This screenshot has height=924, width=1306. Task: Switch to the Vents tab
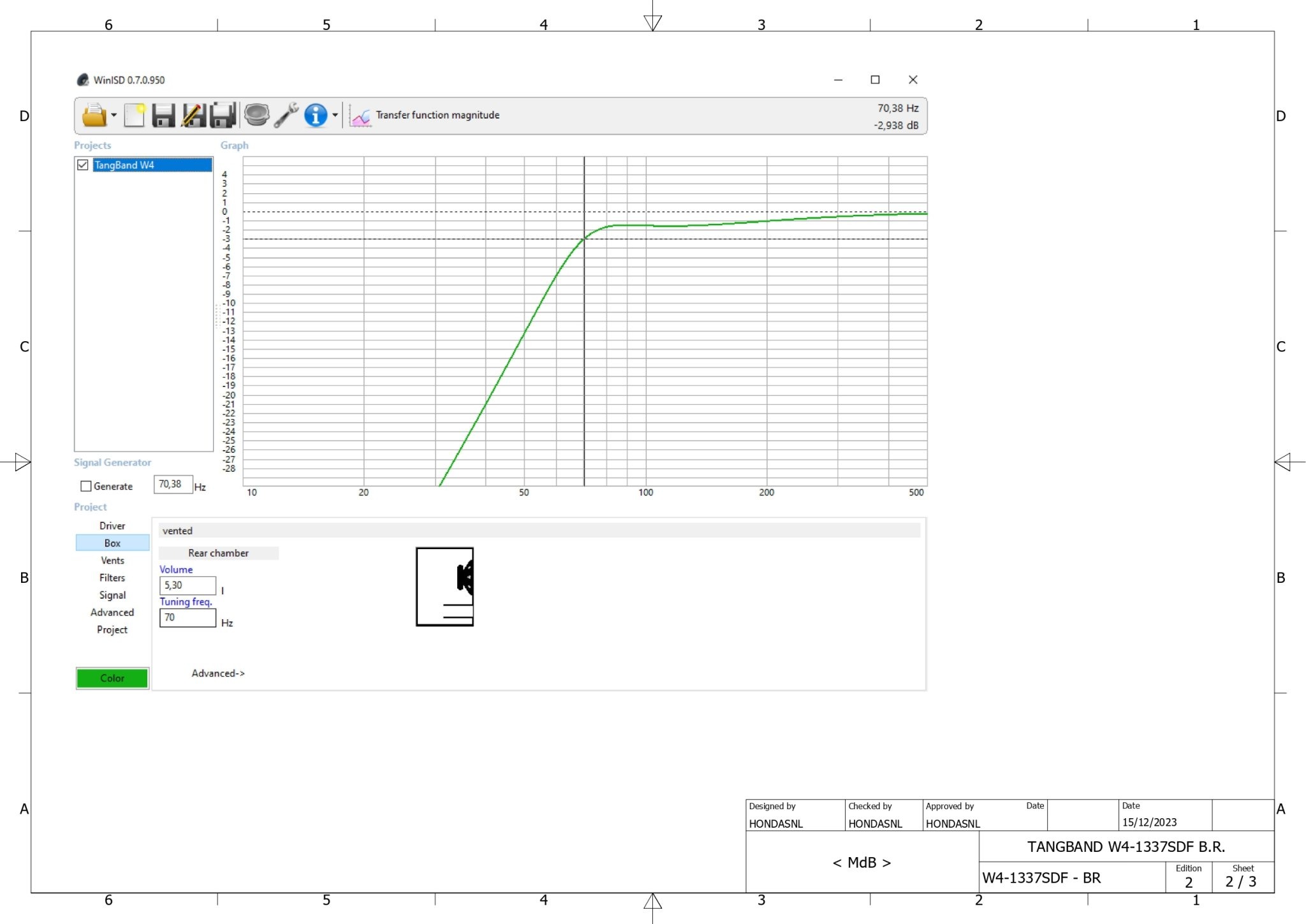(112, 560)
